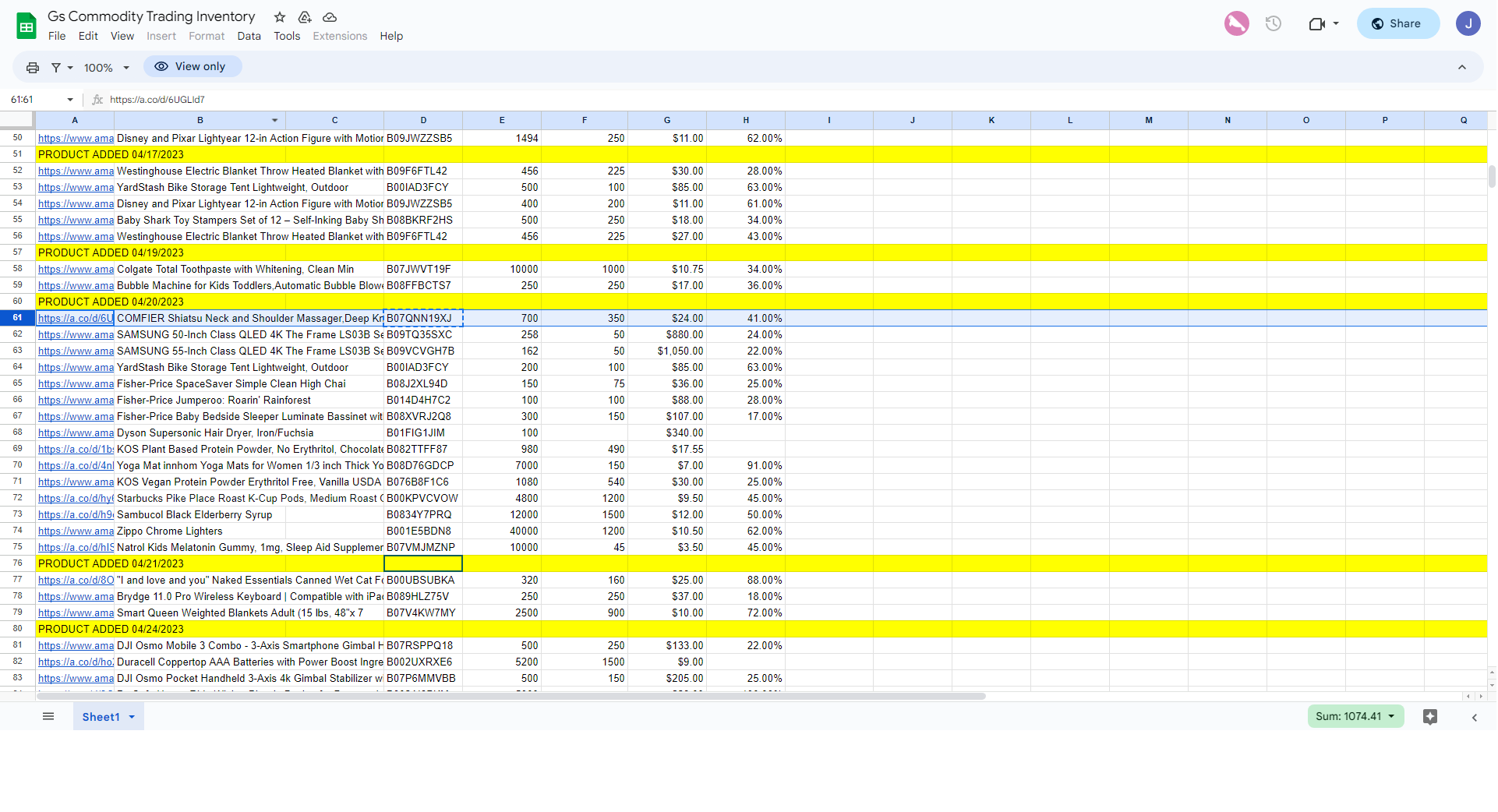
Task: Select row 76 header
Action: (x=17, y=563)
